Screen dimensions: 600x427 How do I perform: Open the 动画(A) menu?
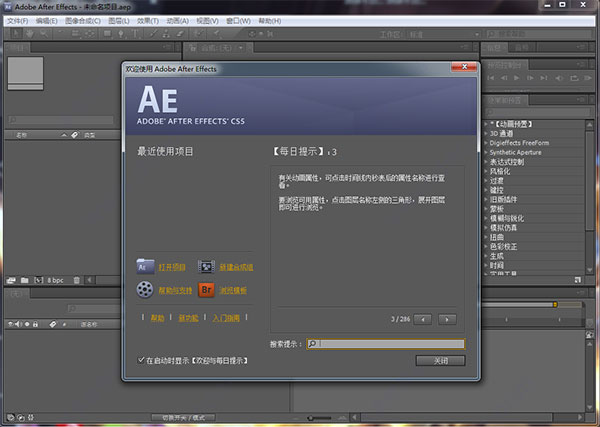[178, 21]
